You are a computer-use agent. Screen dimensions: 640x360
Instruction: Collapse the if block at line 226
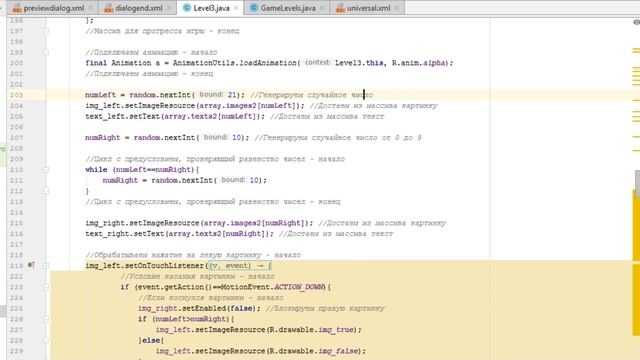click(46, 319)
